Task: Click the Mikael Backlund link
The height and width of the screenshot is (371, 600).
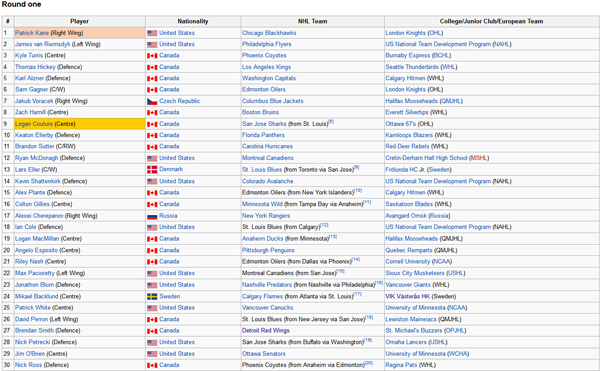Action: (x=36, y=296)
